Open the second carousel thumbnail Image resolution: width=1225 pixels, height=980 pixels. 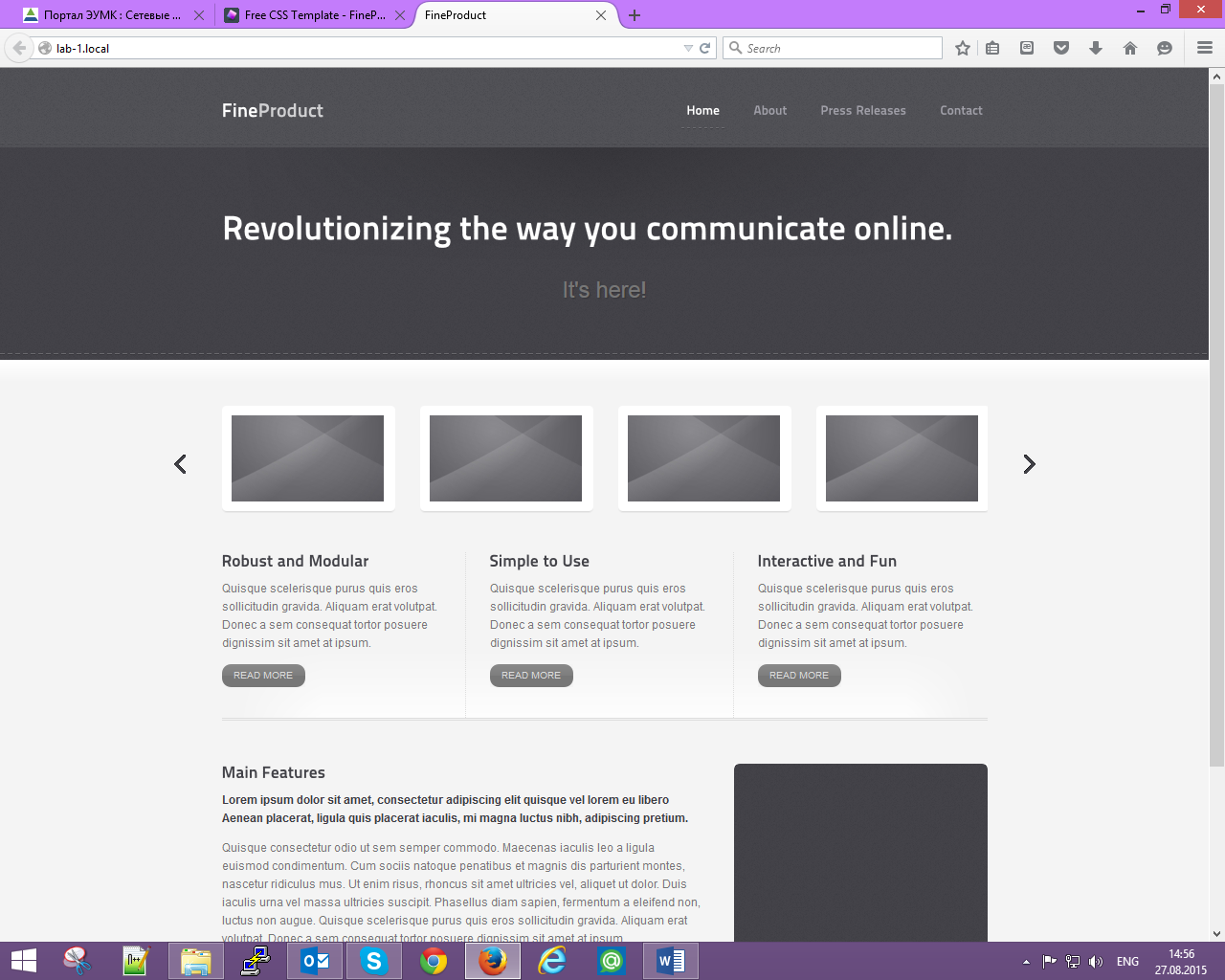click(x=506, y=458)
